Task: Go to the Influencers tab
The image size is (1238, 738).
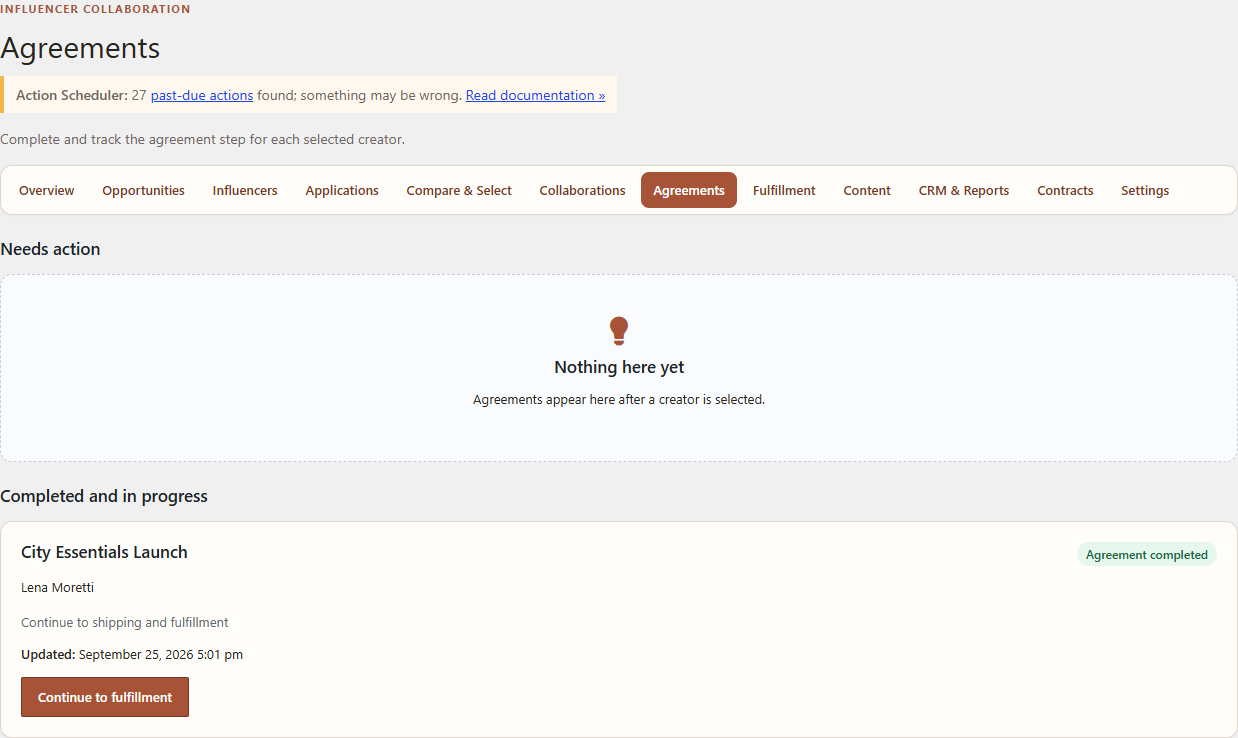Action: tap(245, 190)
